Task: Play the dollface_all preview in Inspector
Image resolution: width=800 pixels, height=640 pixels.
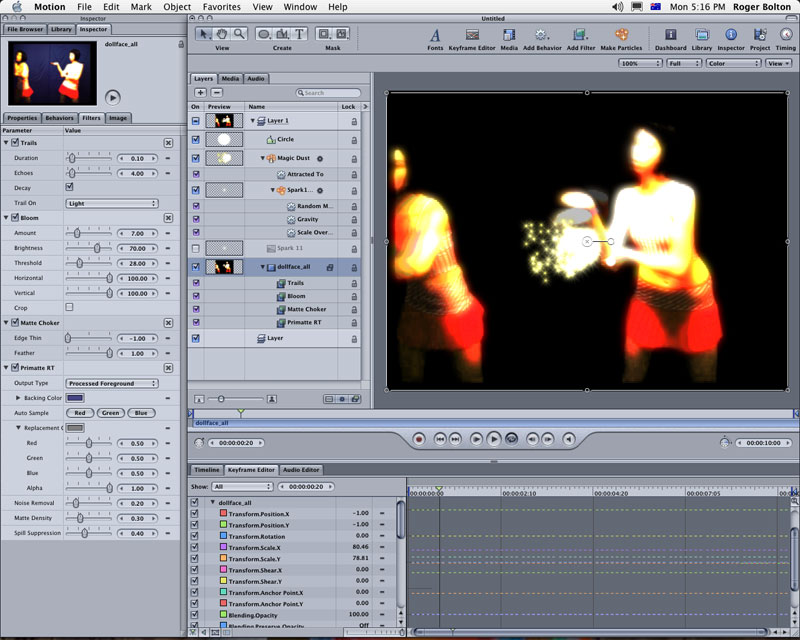Action: click(x=112, y=97)
